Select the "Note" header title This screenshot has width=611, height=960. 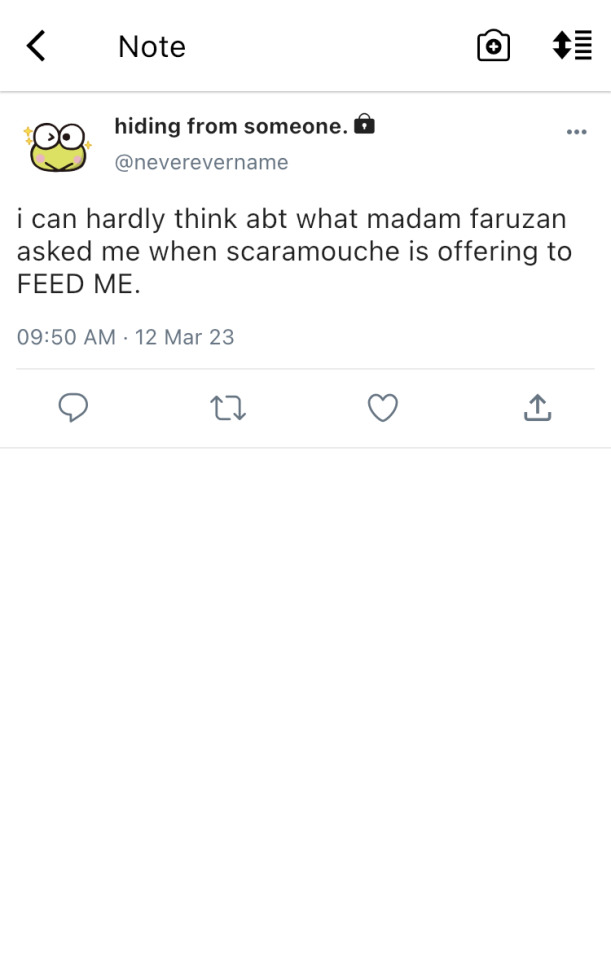pos(151,47)
